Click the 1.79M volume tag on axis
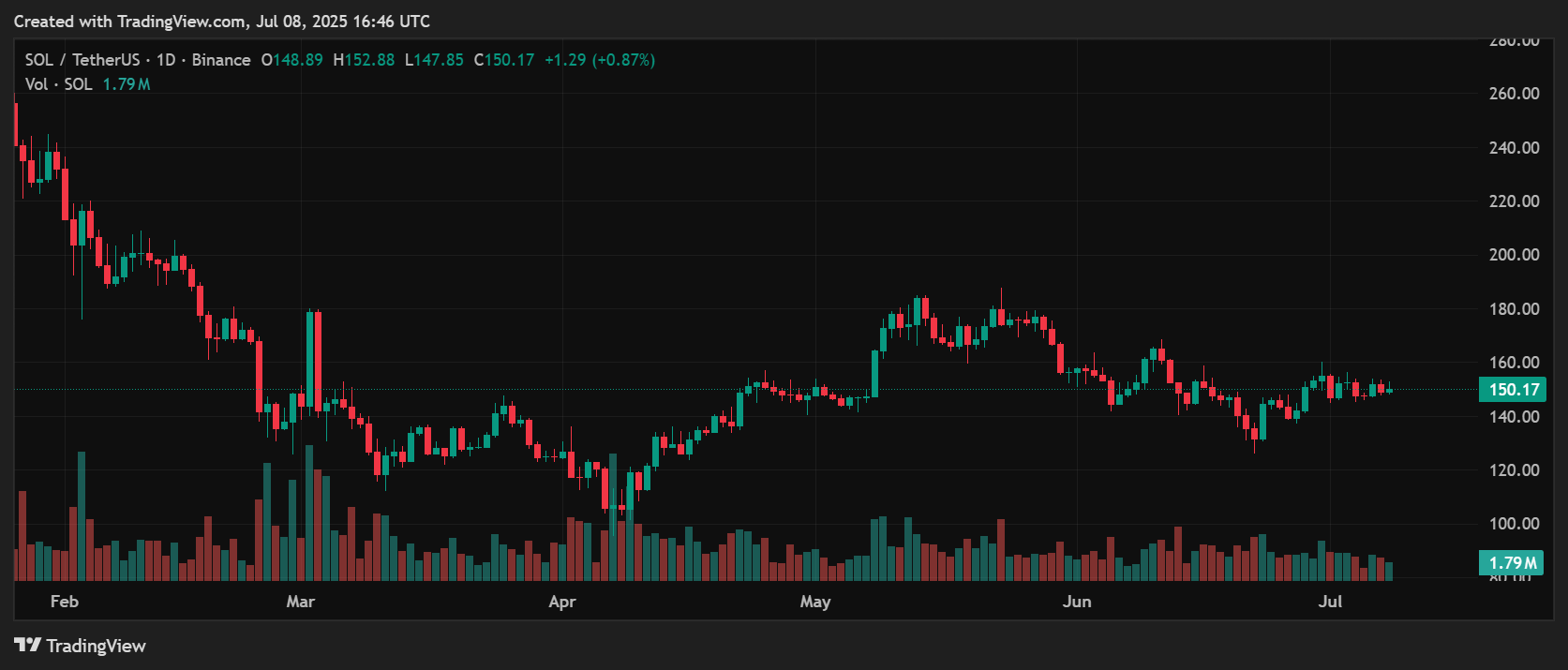The height and width of the screenshot is (670, 1568). tap(1512, 563)
